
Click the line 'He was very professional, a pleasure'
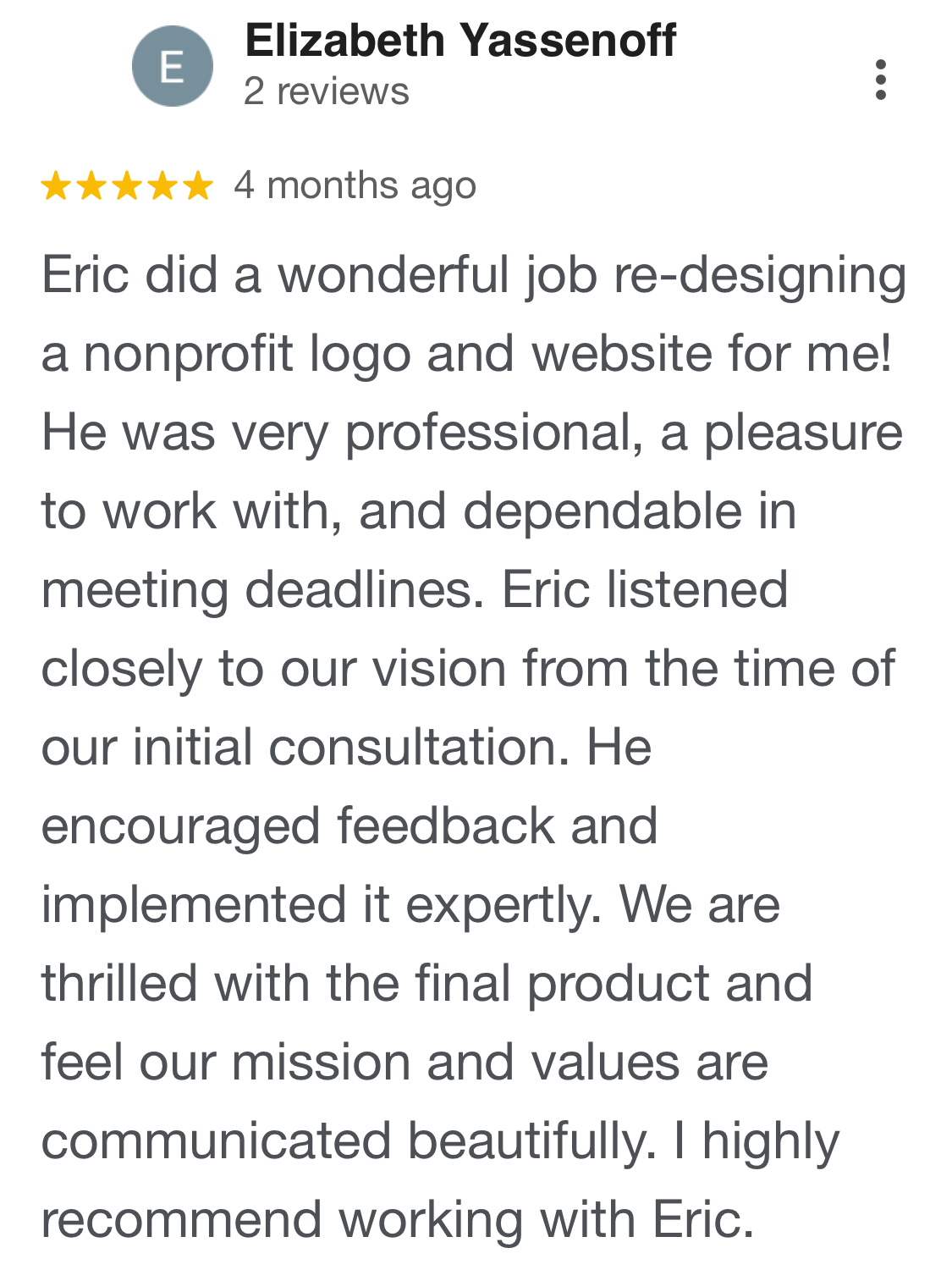(472, 433)
